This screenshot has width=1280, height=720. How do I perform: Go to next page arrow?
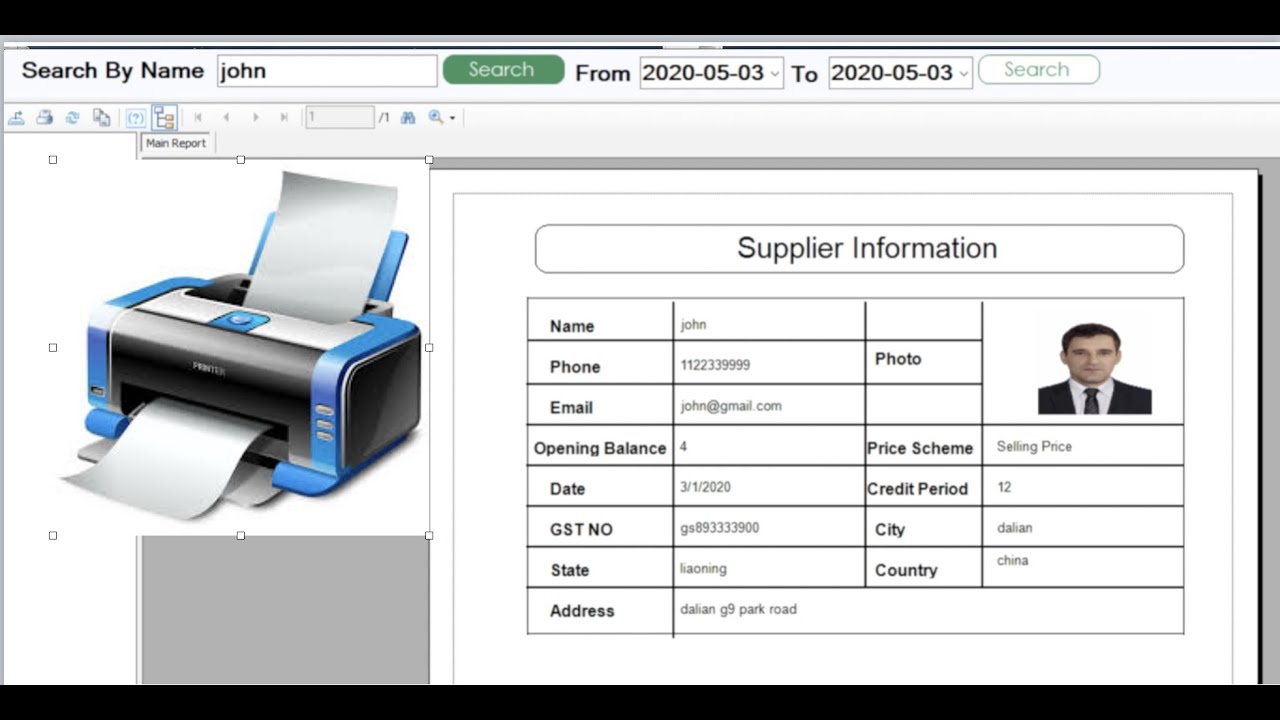click(x=255, y=117)
